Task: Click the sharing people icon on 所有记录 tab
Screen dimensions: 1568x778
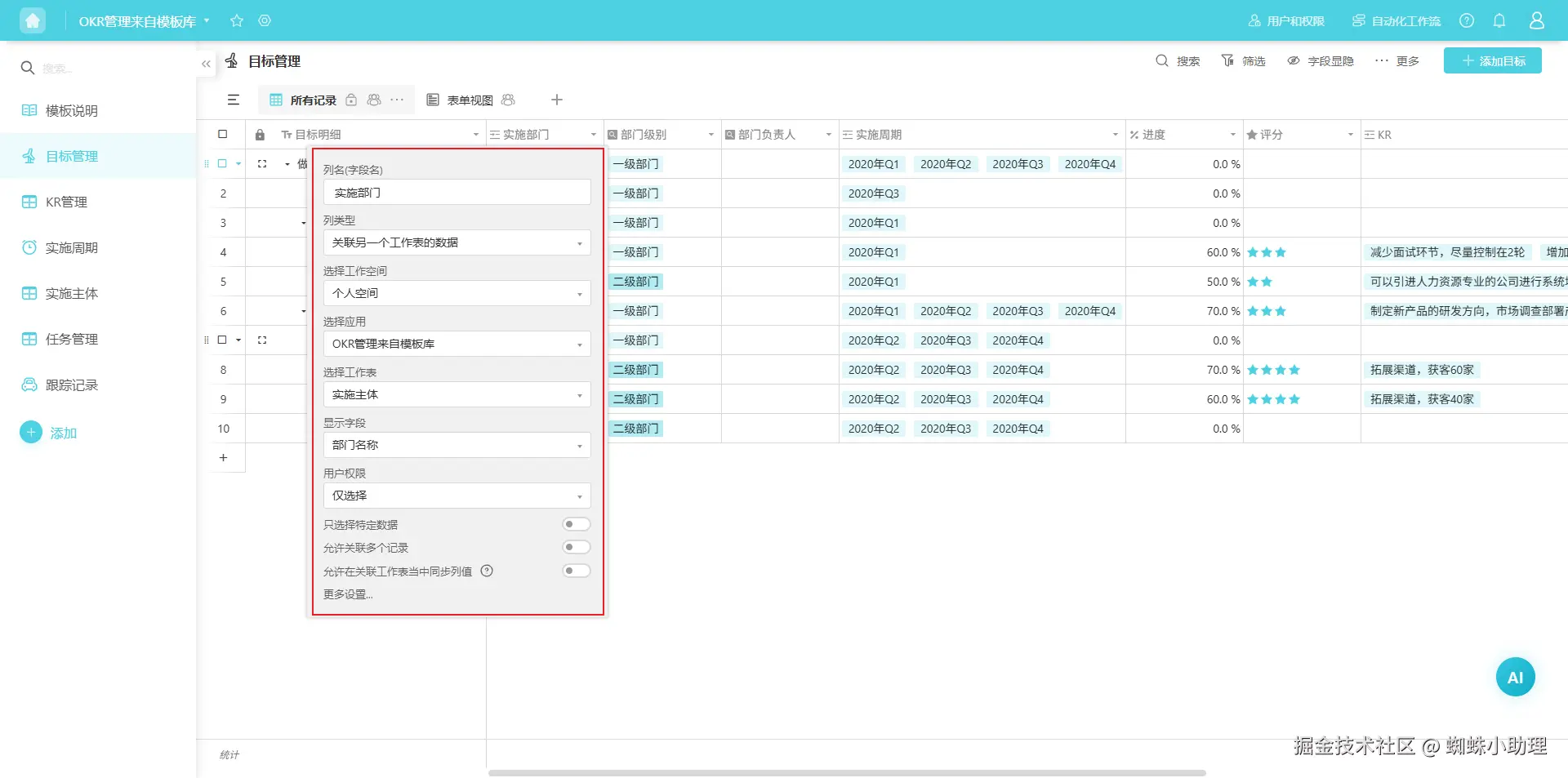Action: pos(374,100)
